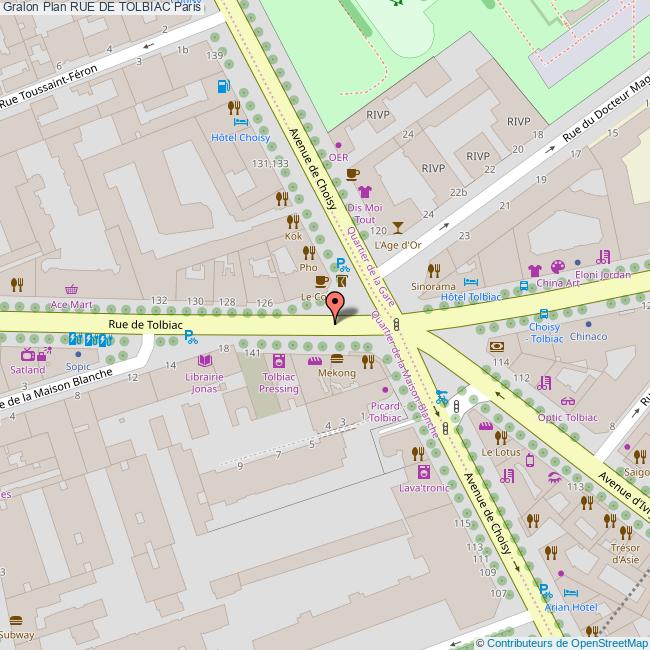Click the Rue de Tolbiac street label
The image size is (650, 650).
(145, 325)
